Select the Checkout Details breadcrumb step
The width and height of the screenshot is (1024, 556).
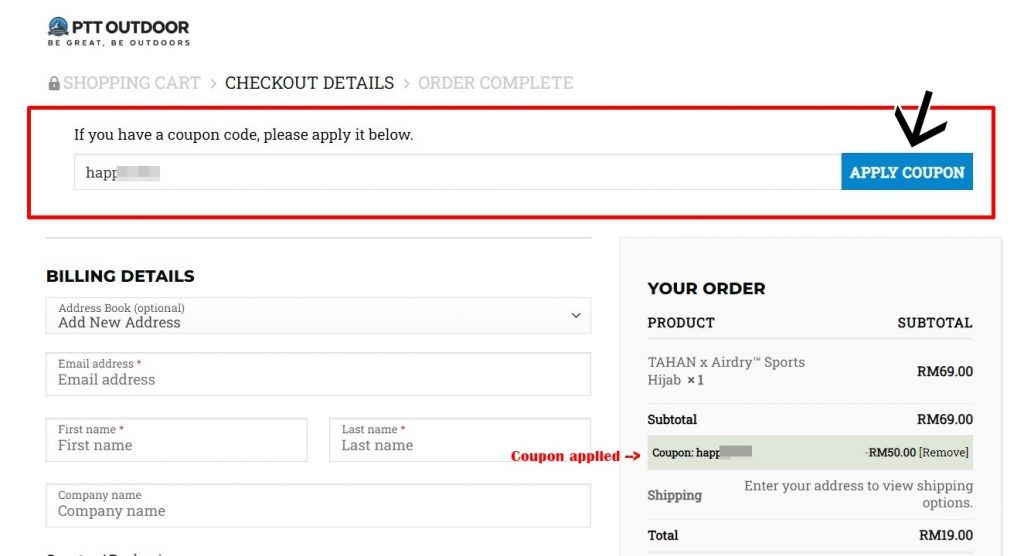point(309,83)
